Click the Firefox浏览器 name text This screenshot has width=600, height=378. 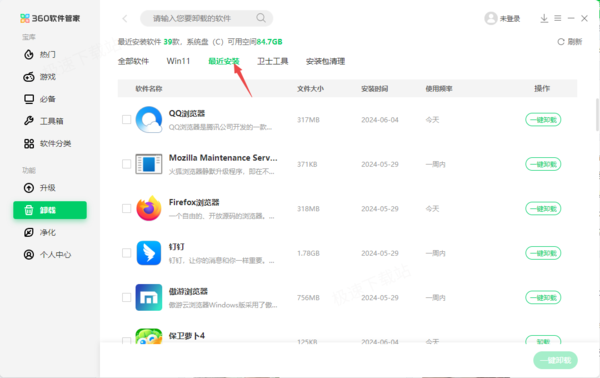point(194,202)
